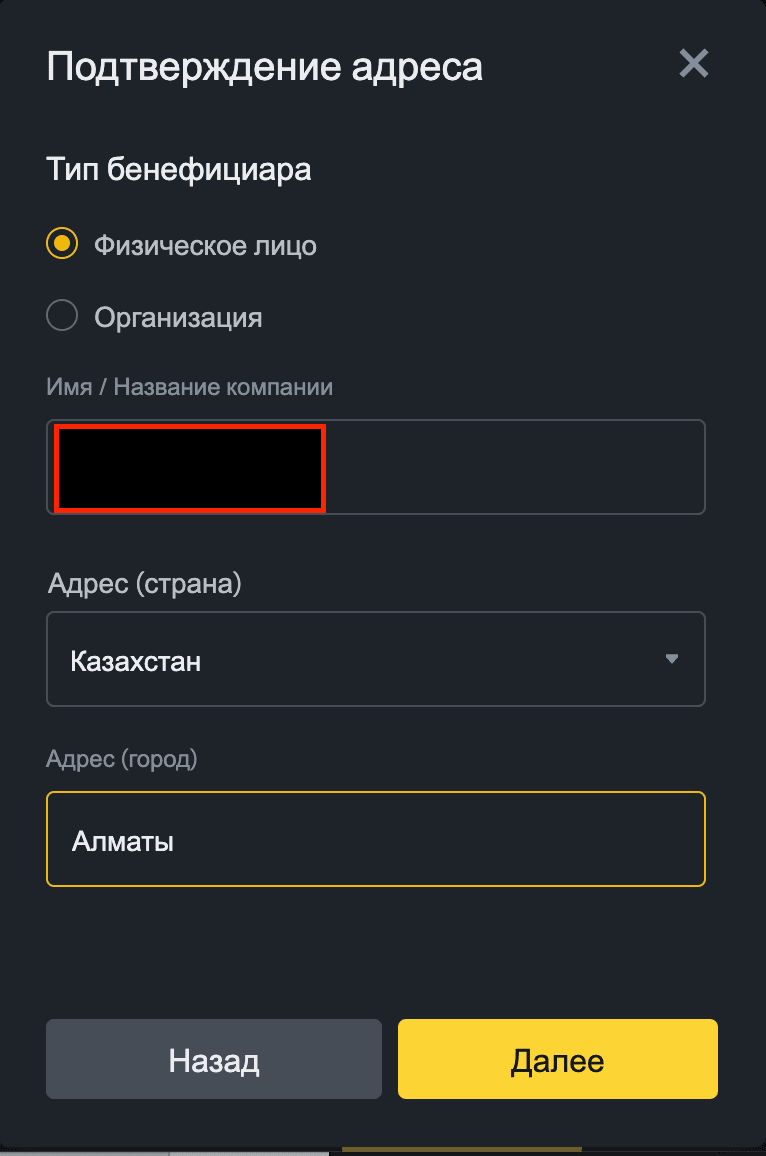This screenshot has height=1156, width=766.
Task: Click the empty radio circle beside Организация
Action: (x=61, y=315)
